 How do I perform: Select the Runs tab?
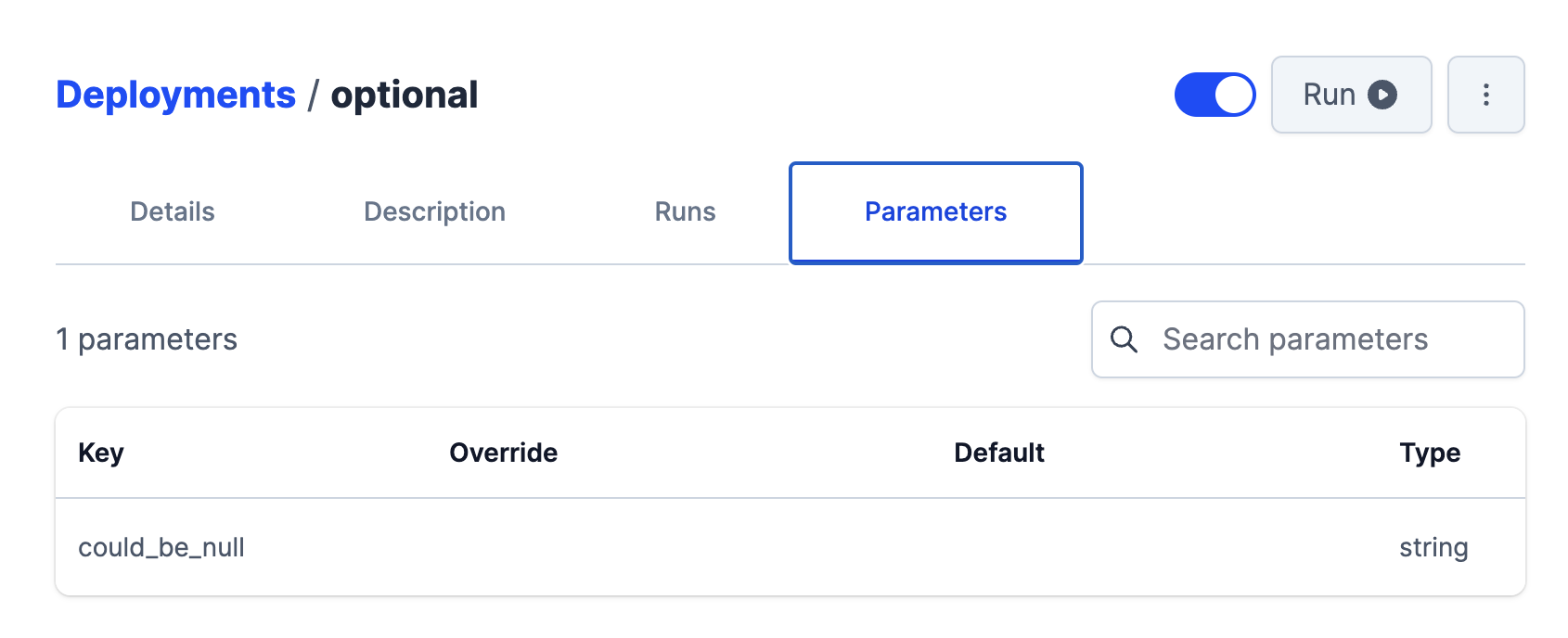(x=684, y=211)
